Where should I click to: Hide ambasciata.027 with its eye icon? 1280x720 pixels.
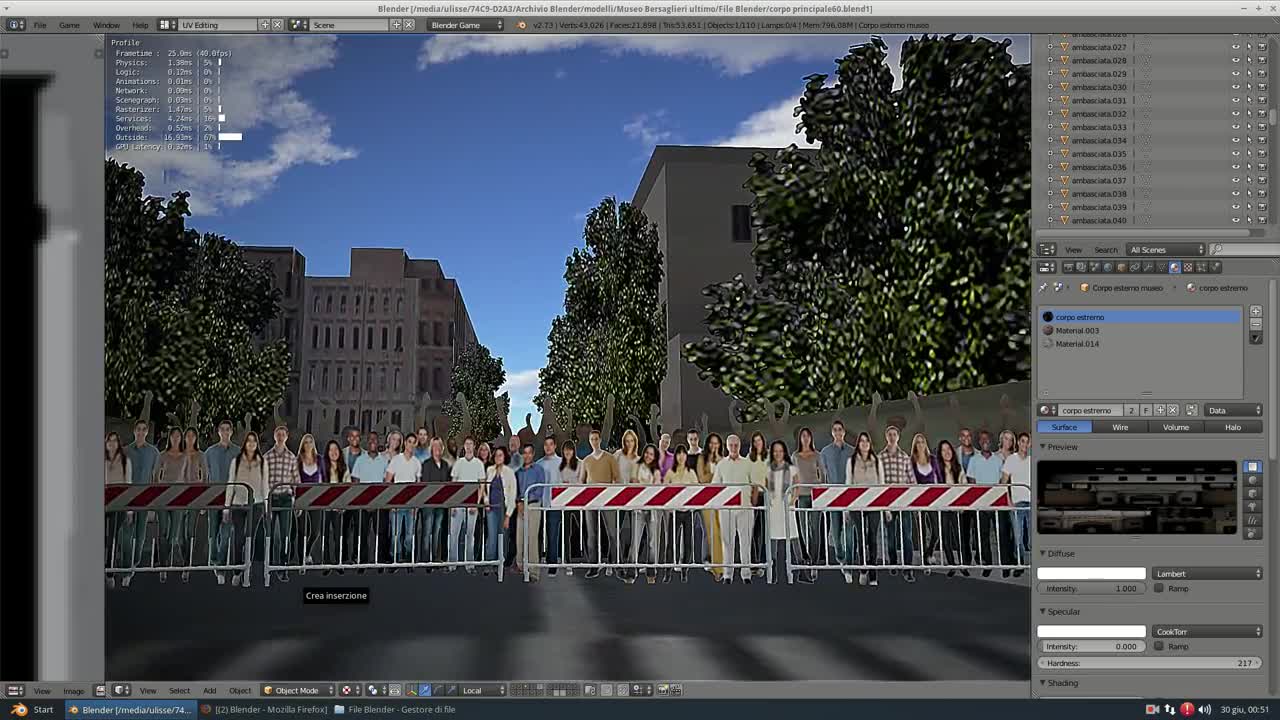1235,47
